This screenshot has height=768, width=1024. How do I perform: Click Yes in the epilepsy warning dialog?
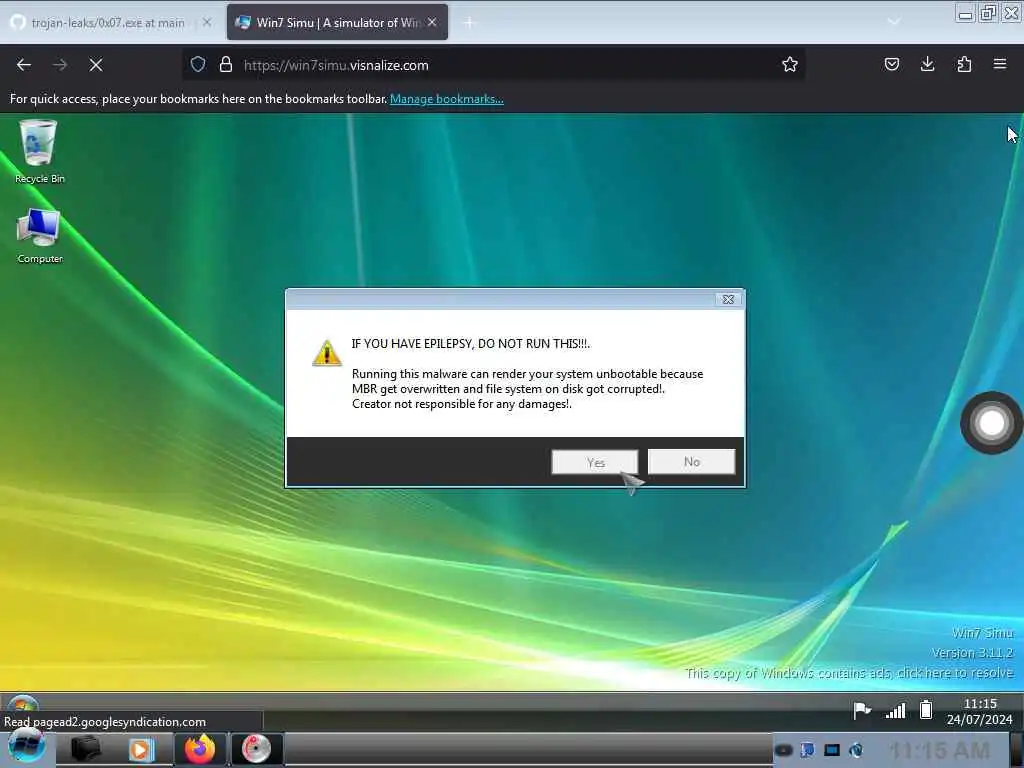(x=594, y=462)
